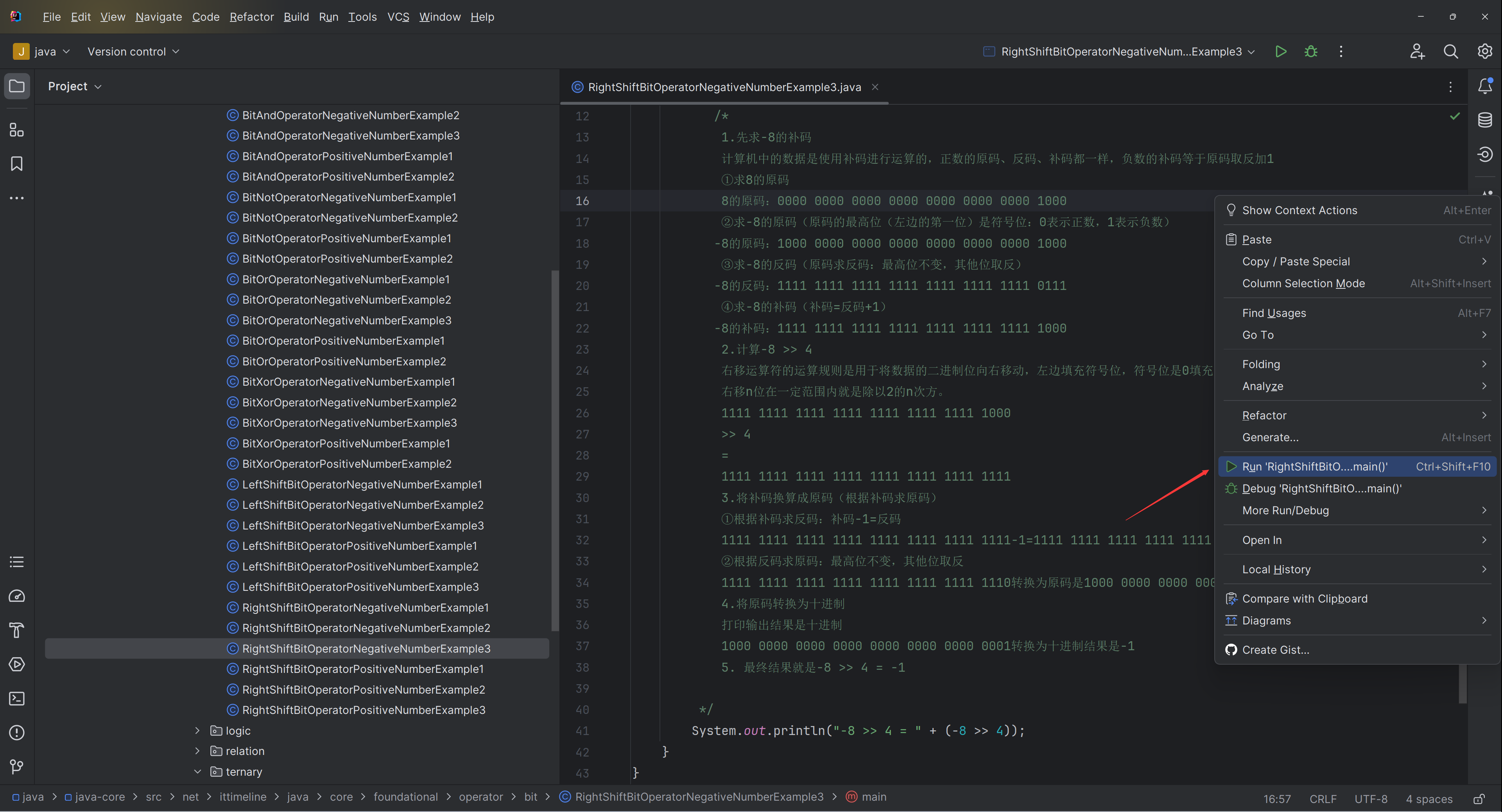Choose Generate... in context menu

[1358, 437]
